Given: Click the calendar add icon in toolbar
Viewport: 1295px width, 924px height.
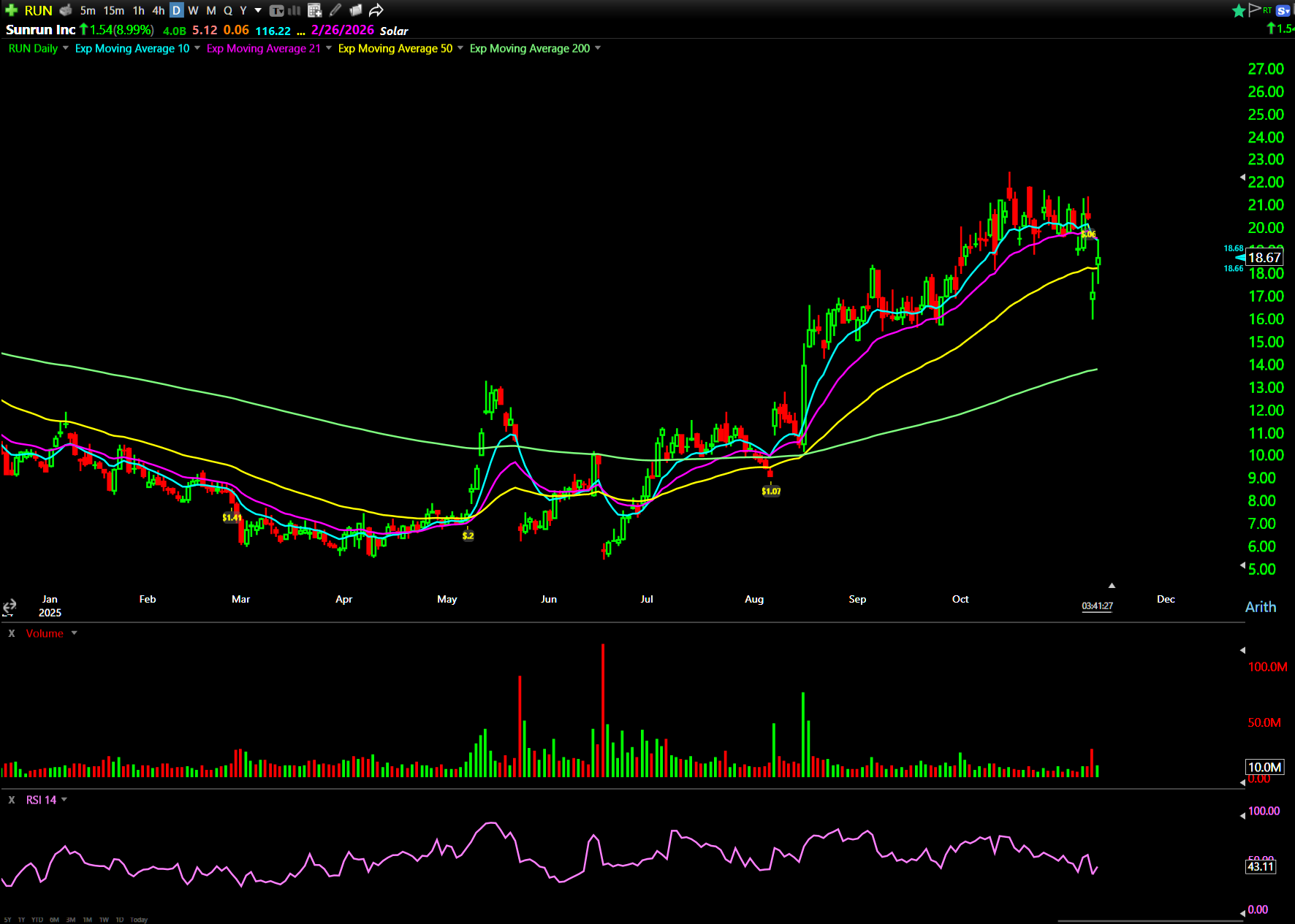Looking at the screenshot, I should 314,10.
